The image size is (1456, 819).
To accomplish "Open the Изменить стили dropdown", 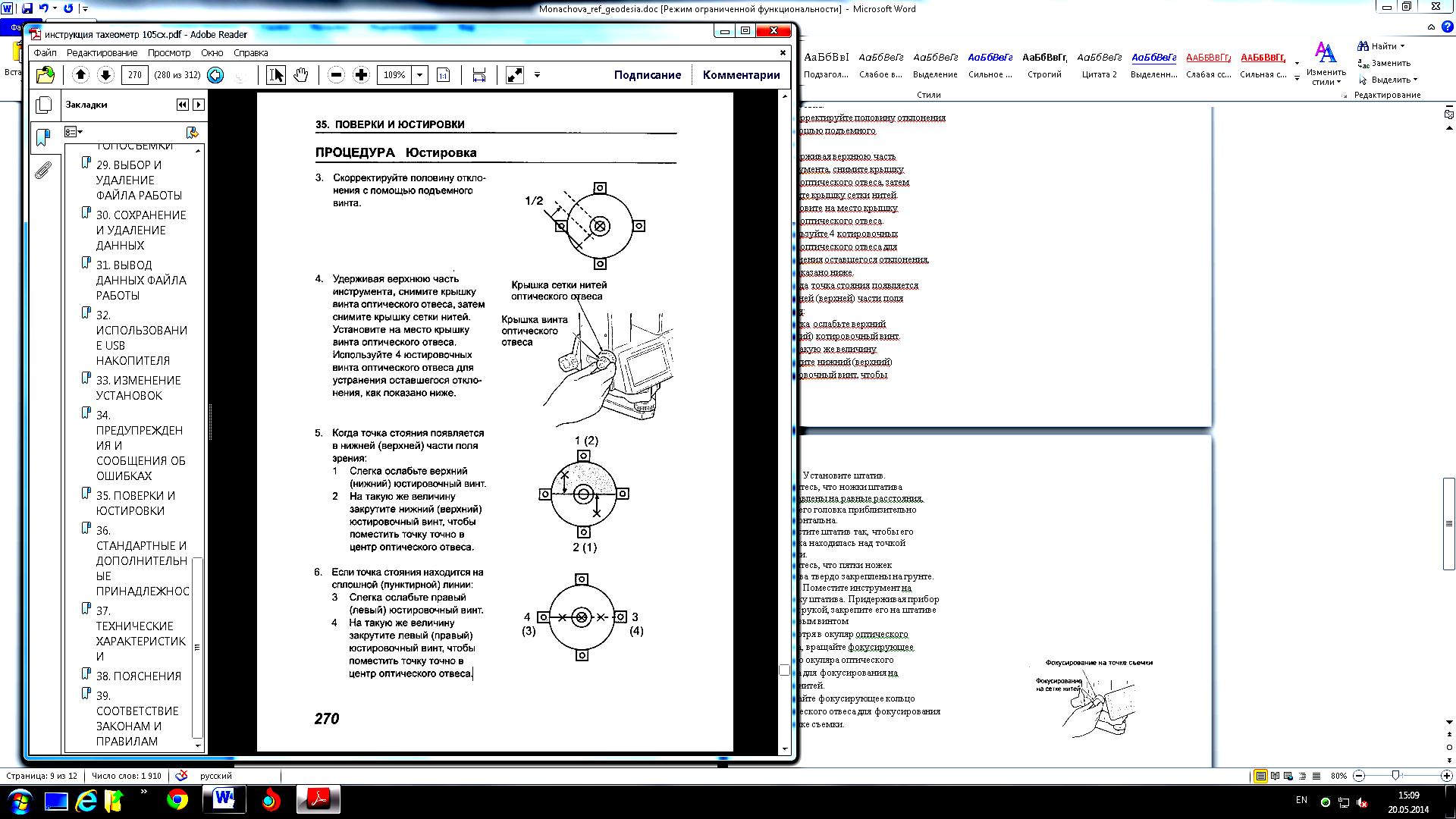I will [x=1326, y=64].
